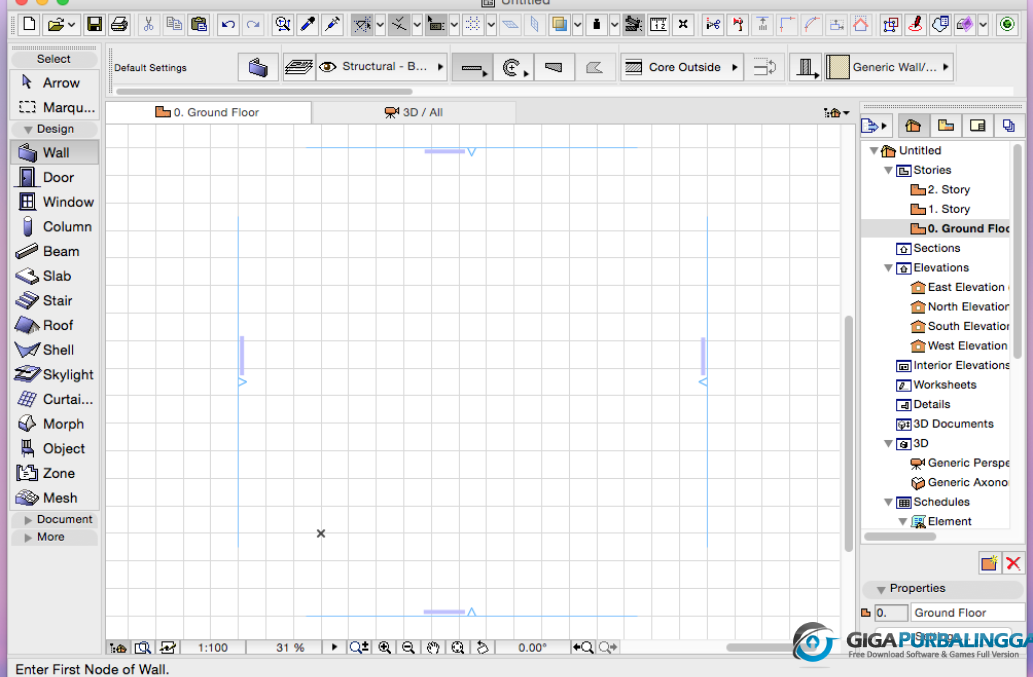Select the Mesh tool
This screenshot has width=1033, height=677.
click(55, 498)
